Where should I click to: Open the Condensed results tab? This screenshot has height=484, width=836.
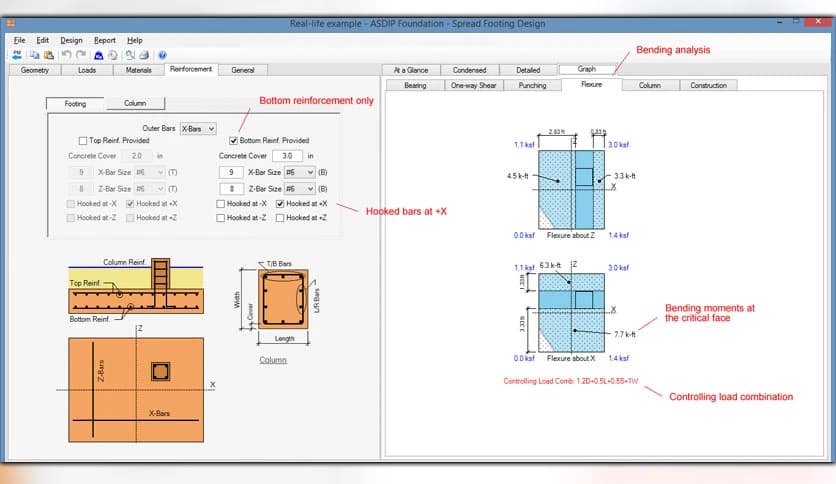(470, 70)
